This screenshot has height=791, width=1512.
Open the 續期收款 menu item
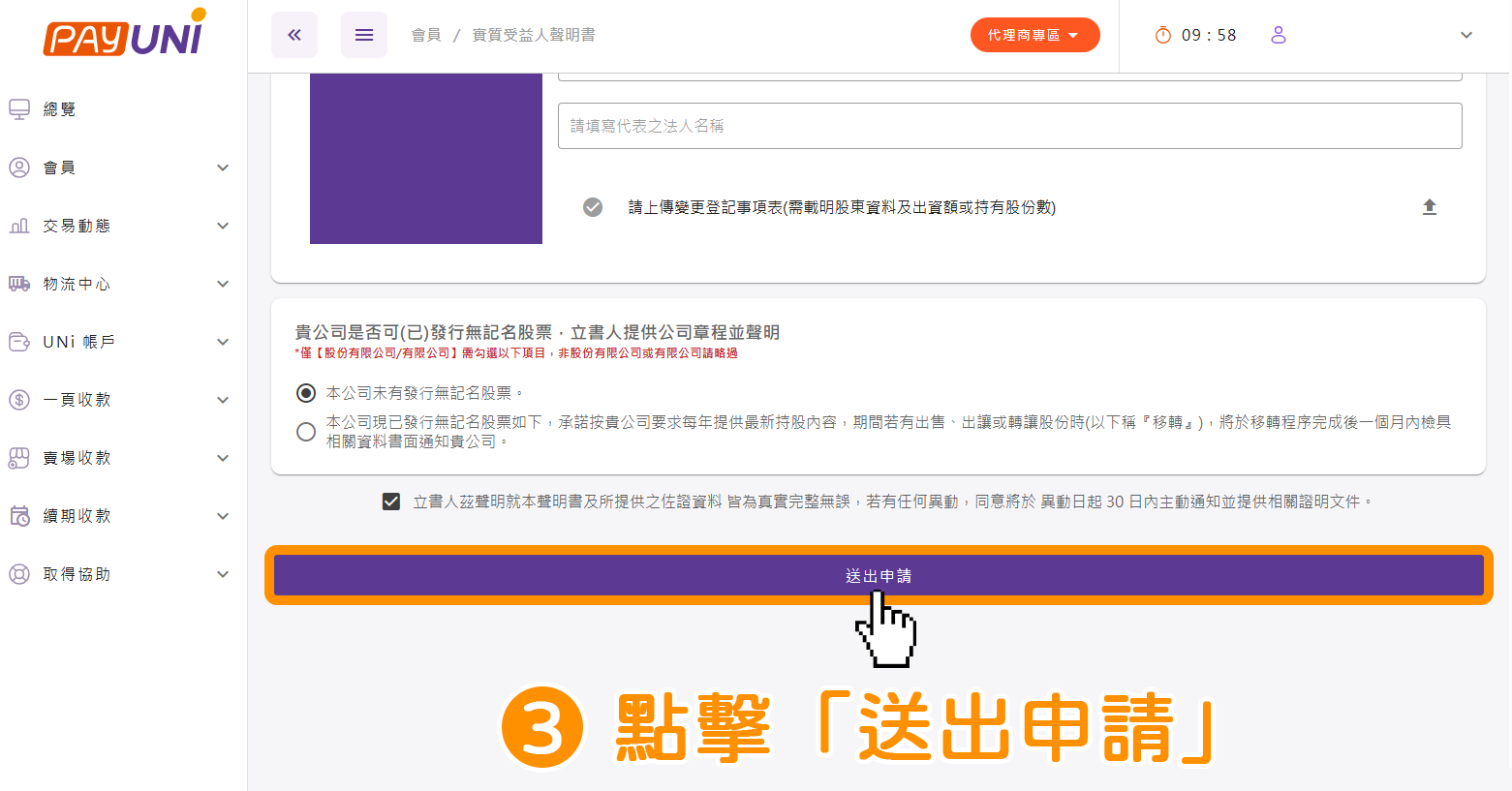(77, 516)
